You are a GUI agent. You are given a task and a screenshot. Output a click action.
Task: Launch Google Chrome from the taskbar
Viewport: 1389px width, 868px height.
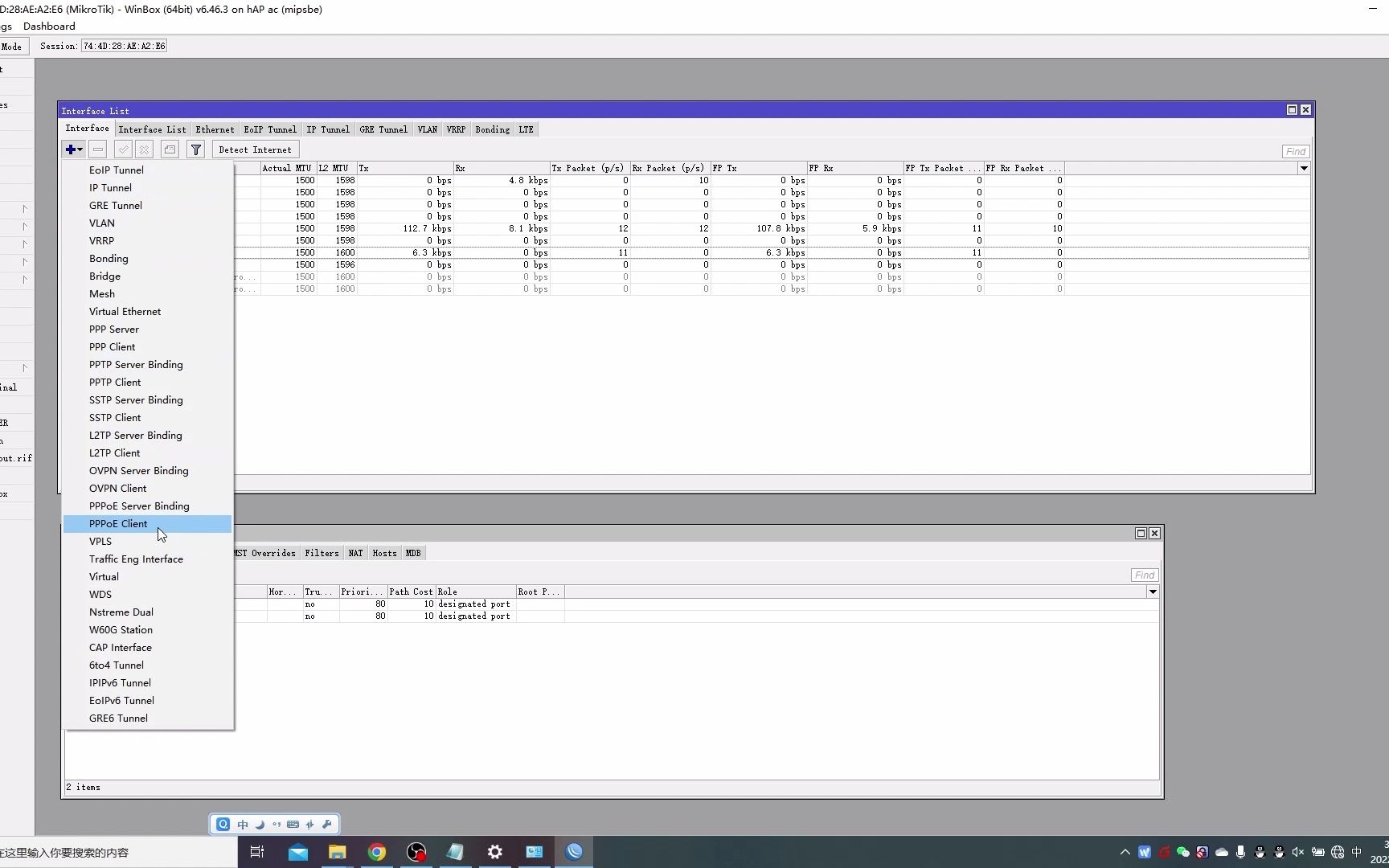pos(377,852)
